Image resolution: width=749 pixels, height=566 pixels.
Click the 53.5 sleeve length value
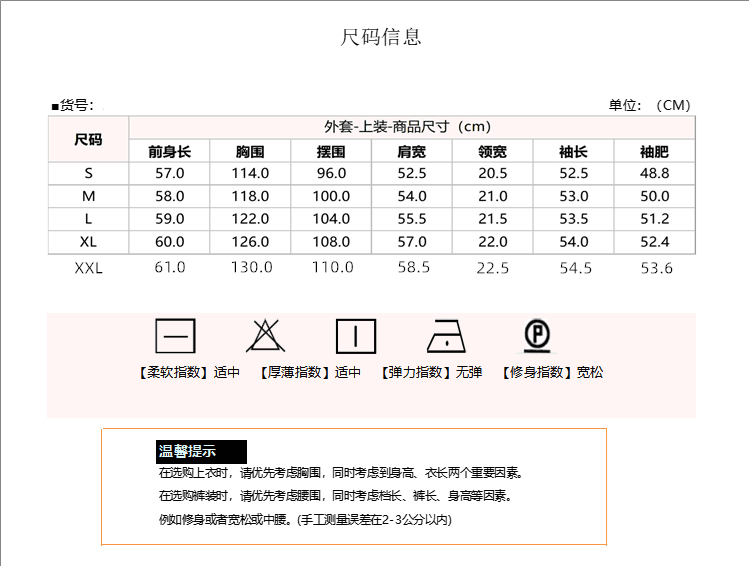pyautogui.click(x=574, y=219)
